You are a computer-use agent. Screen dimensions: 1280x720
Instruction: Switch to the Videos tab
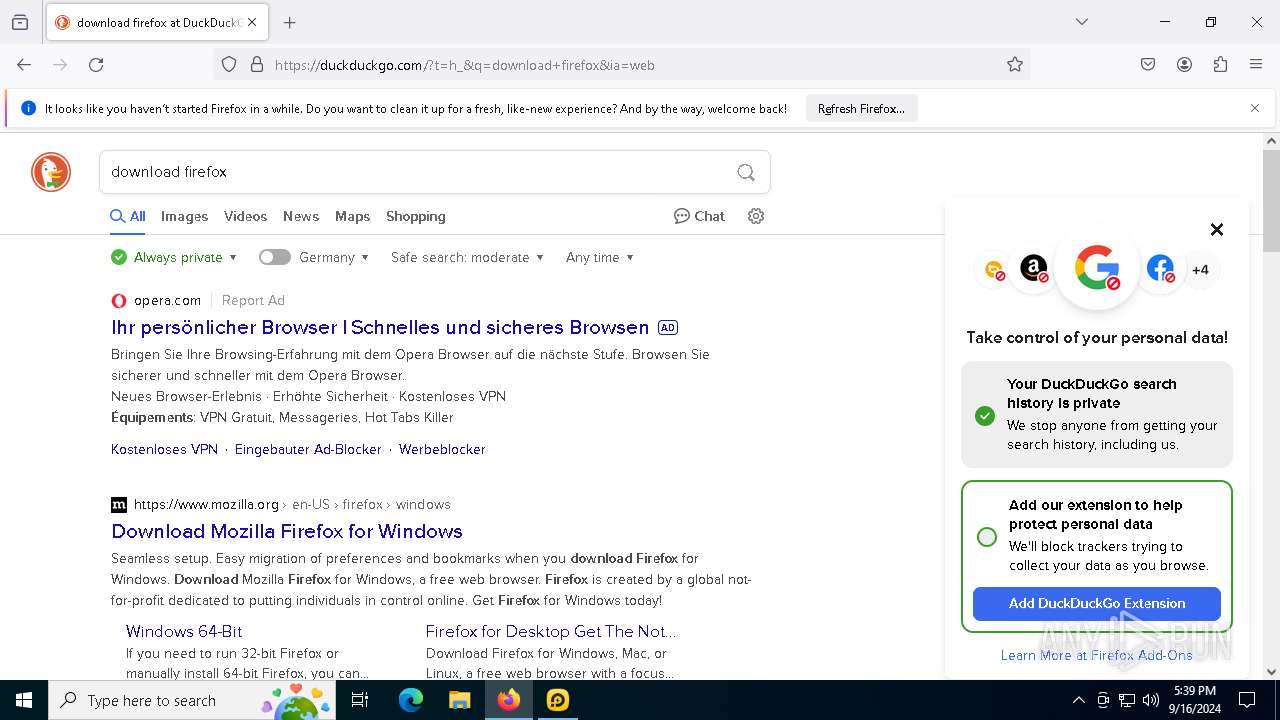point(245,216)
